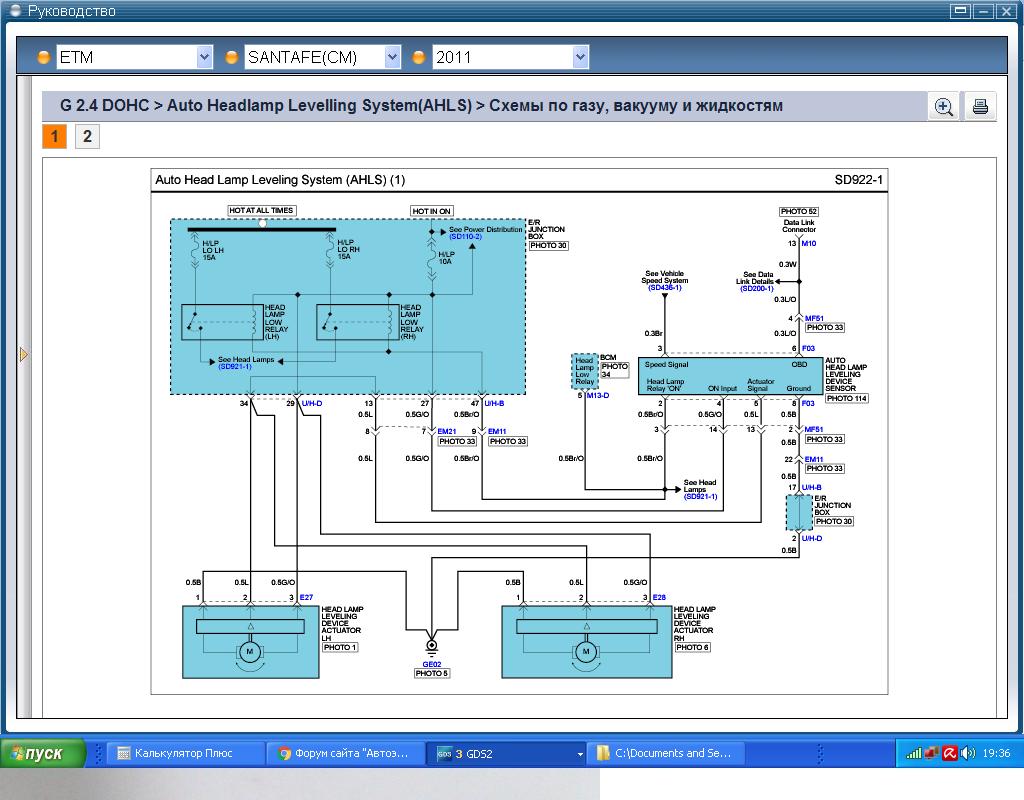Open PHOTO 6 for actuator RH
Screen dimensions: 1024x800
click(x=692, y=647)
